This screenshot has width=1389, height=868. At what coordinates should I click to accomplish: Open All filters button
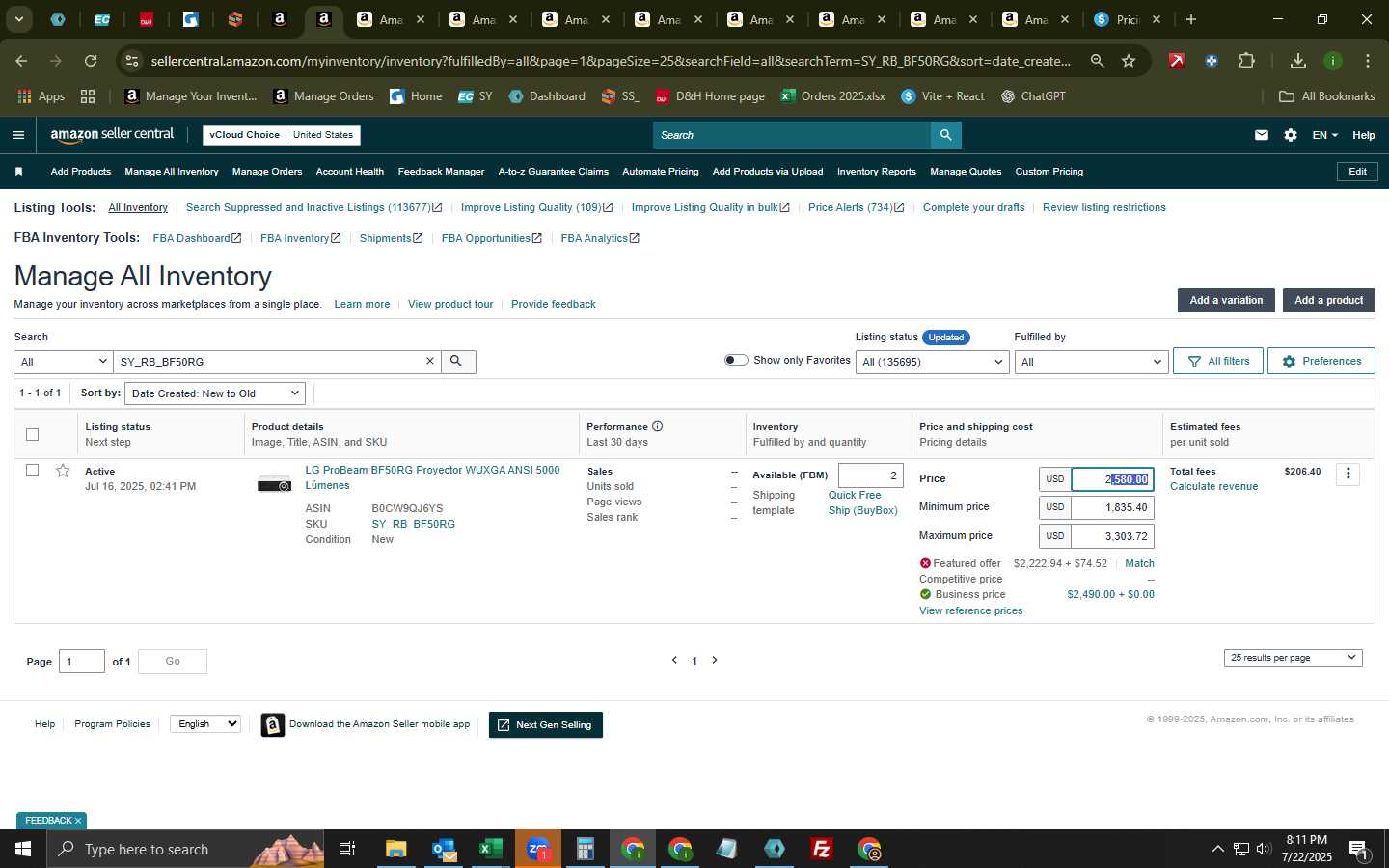1218,361
